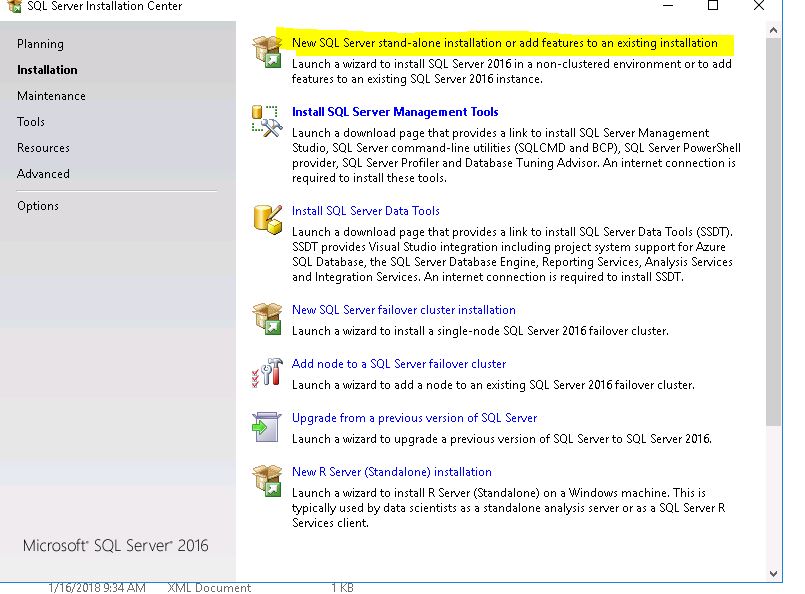
Task: Click the vertical scrollbar thumb
Action: click(x=774, y=232)
